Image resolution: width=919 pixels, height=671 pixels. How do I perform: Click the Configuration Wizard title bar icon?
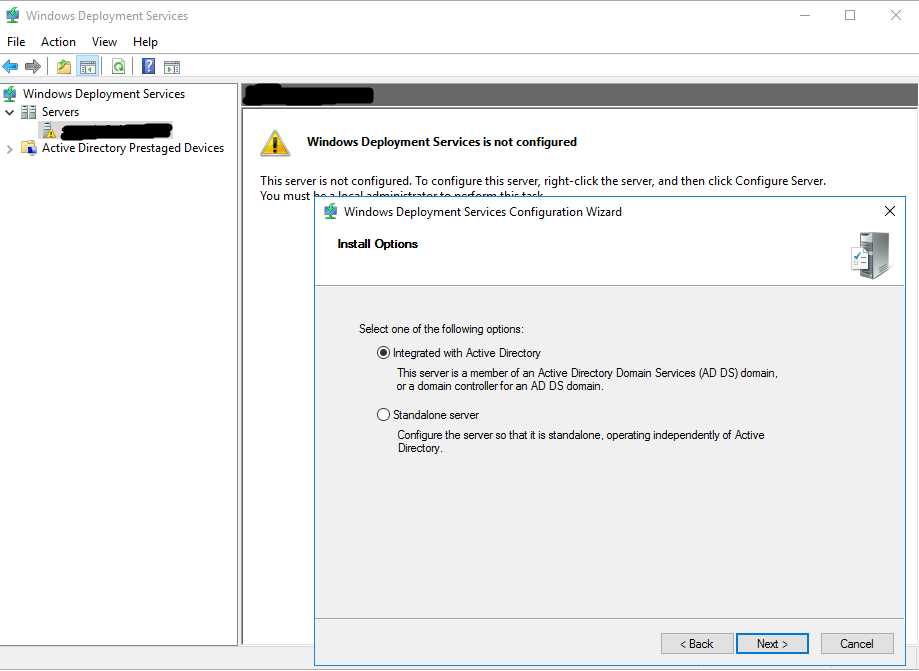pos(331,212)
